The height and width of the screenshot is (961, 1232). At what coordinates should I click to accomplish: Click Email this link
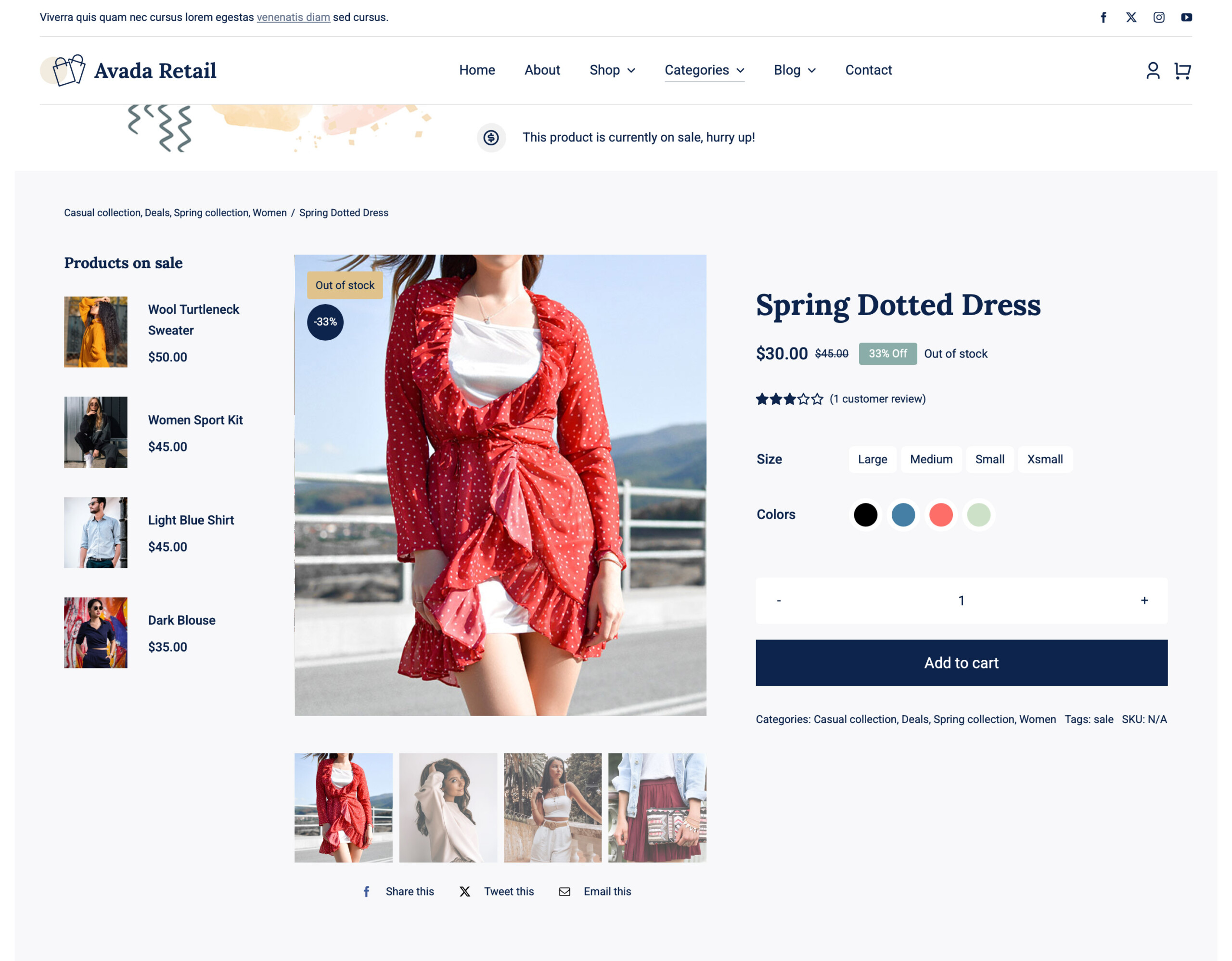(607, 891)
